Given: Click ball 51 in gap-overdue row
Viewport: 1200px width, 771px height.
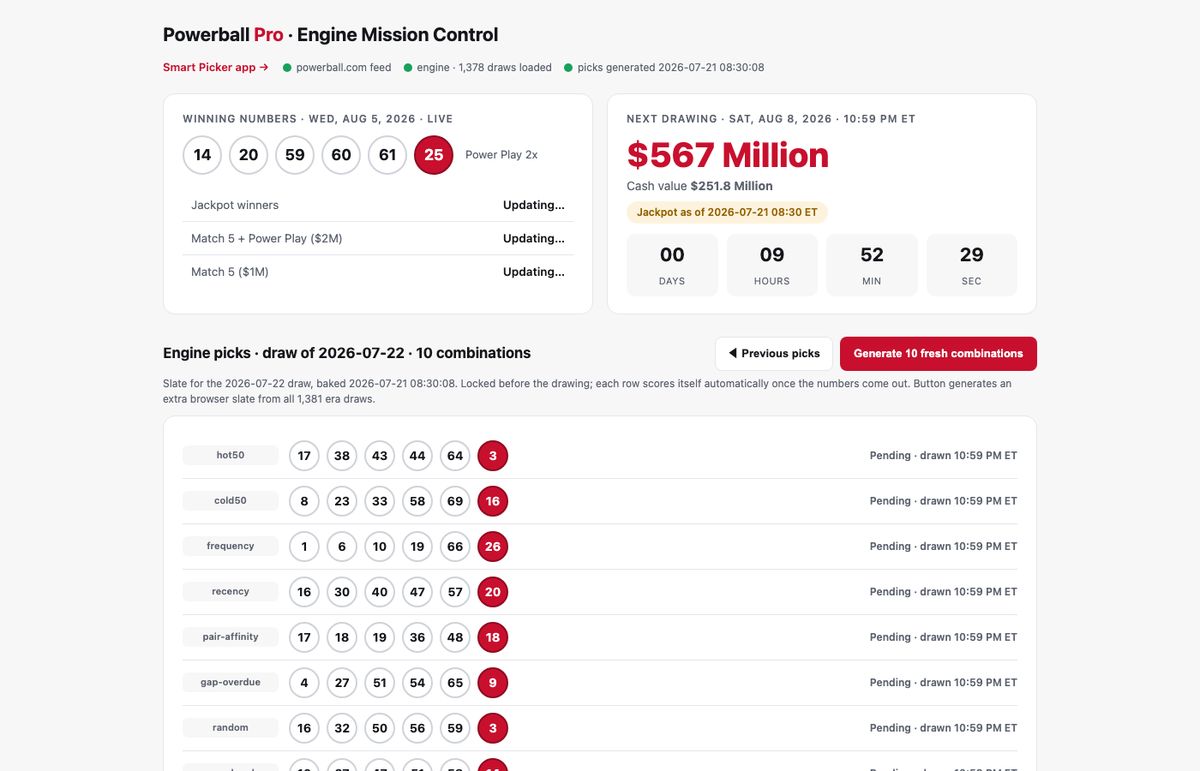Looking at the screenshot, I should (x=380, y=683).
